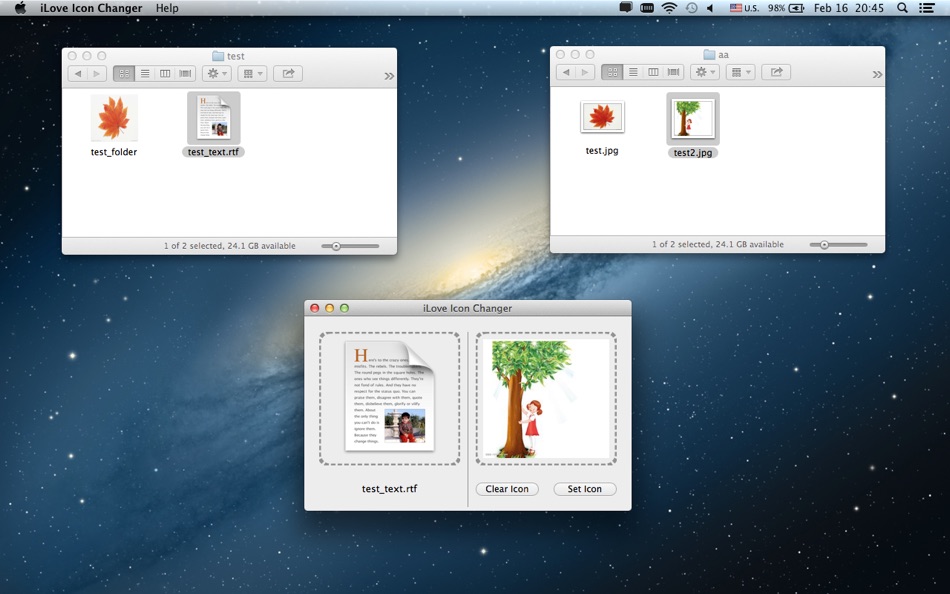Switch aa window to column view
This screenshot has width=950, height=594.
coord(653,72)
